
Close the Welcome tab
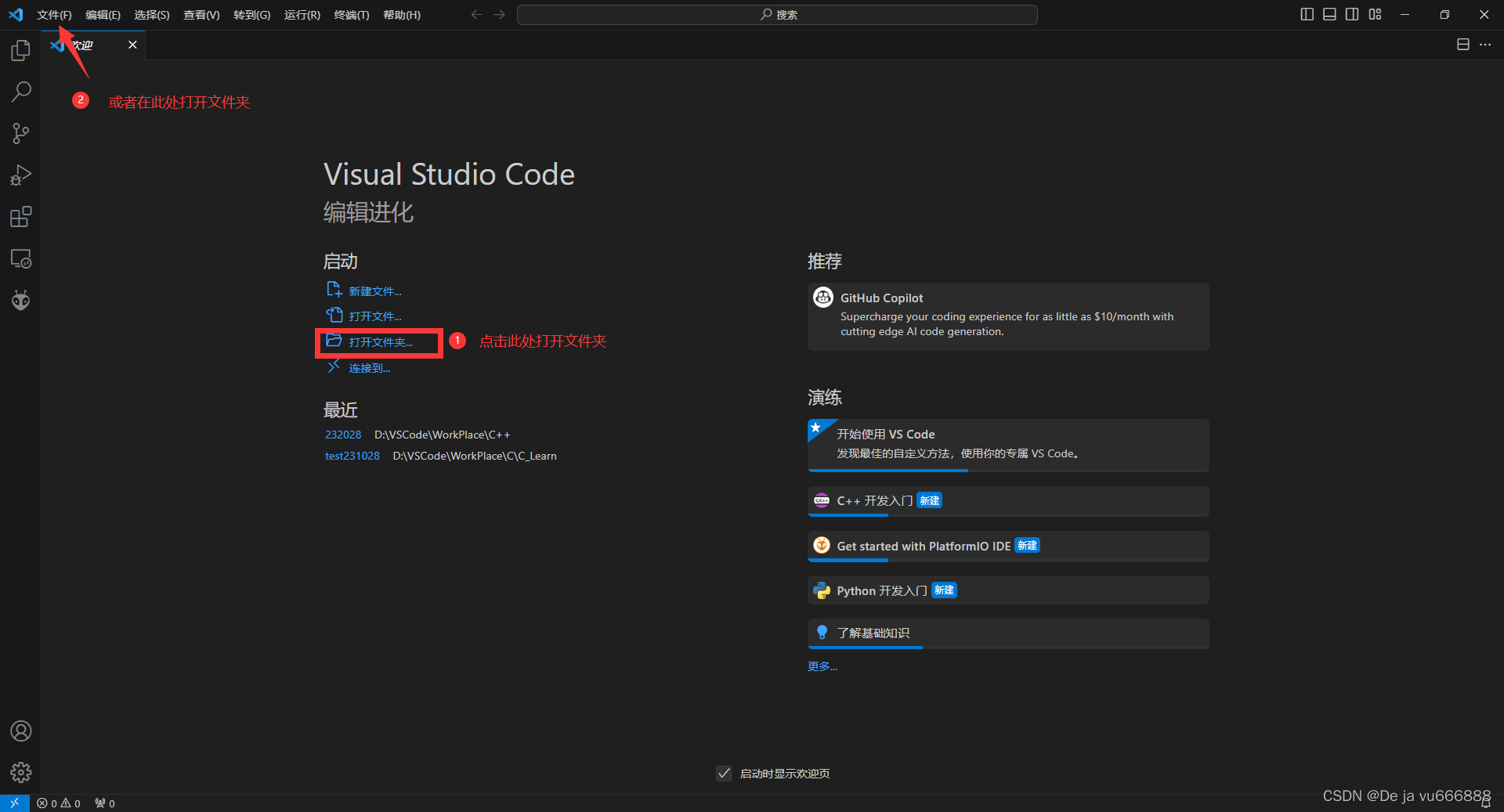[132, 45]
